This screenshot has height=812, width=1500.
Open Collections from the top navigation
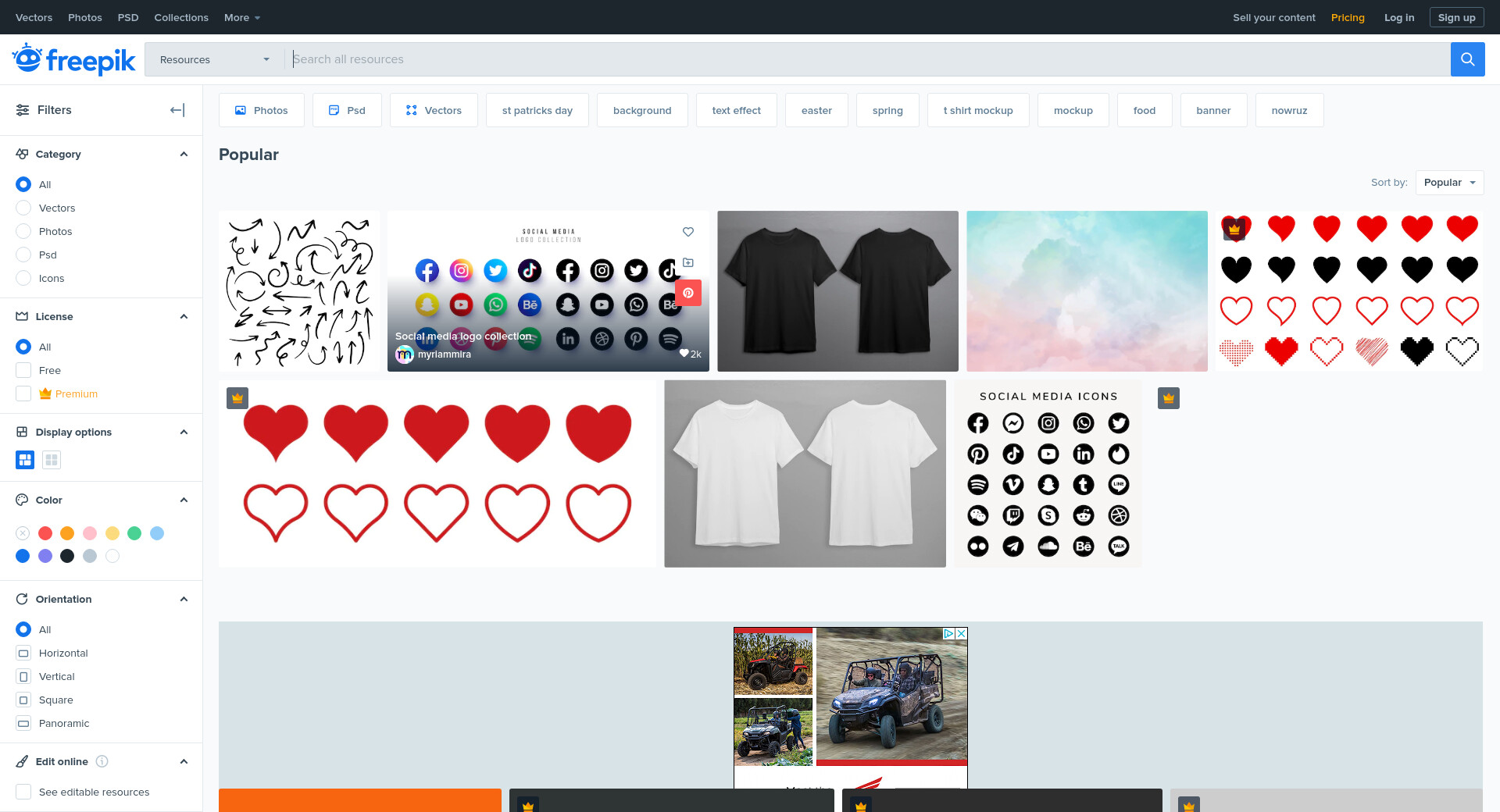tap(181, 17)
